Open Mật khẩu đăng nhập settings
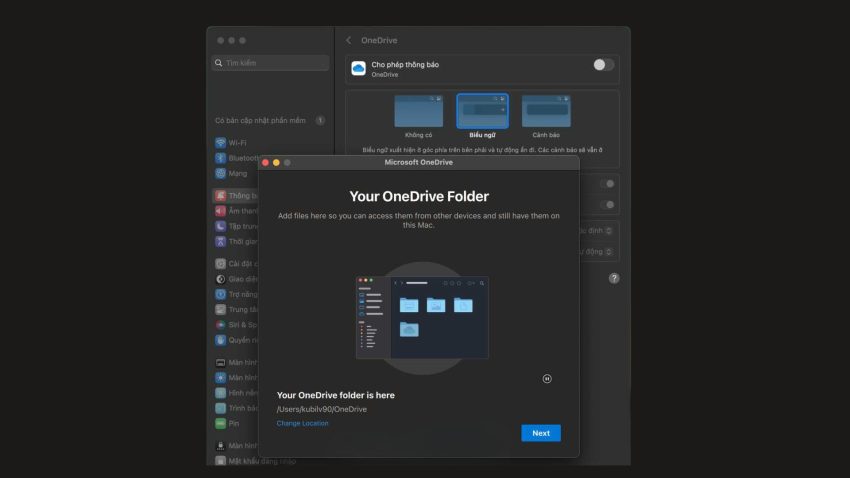This screenshot has height=478, width=850. click(x=255, y=461)
